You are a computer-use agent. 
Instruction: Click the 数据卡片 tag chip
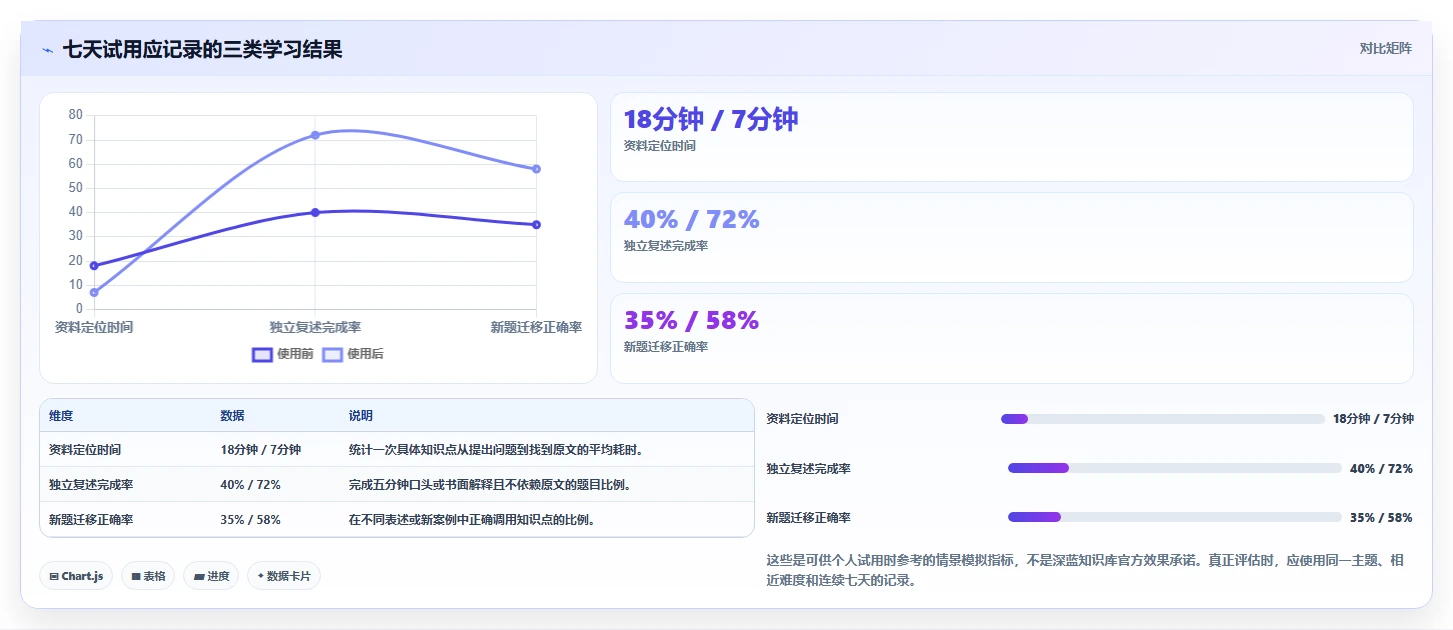click(x=284, y=576)
